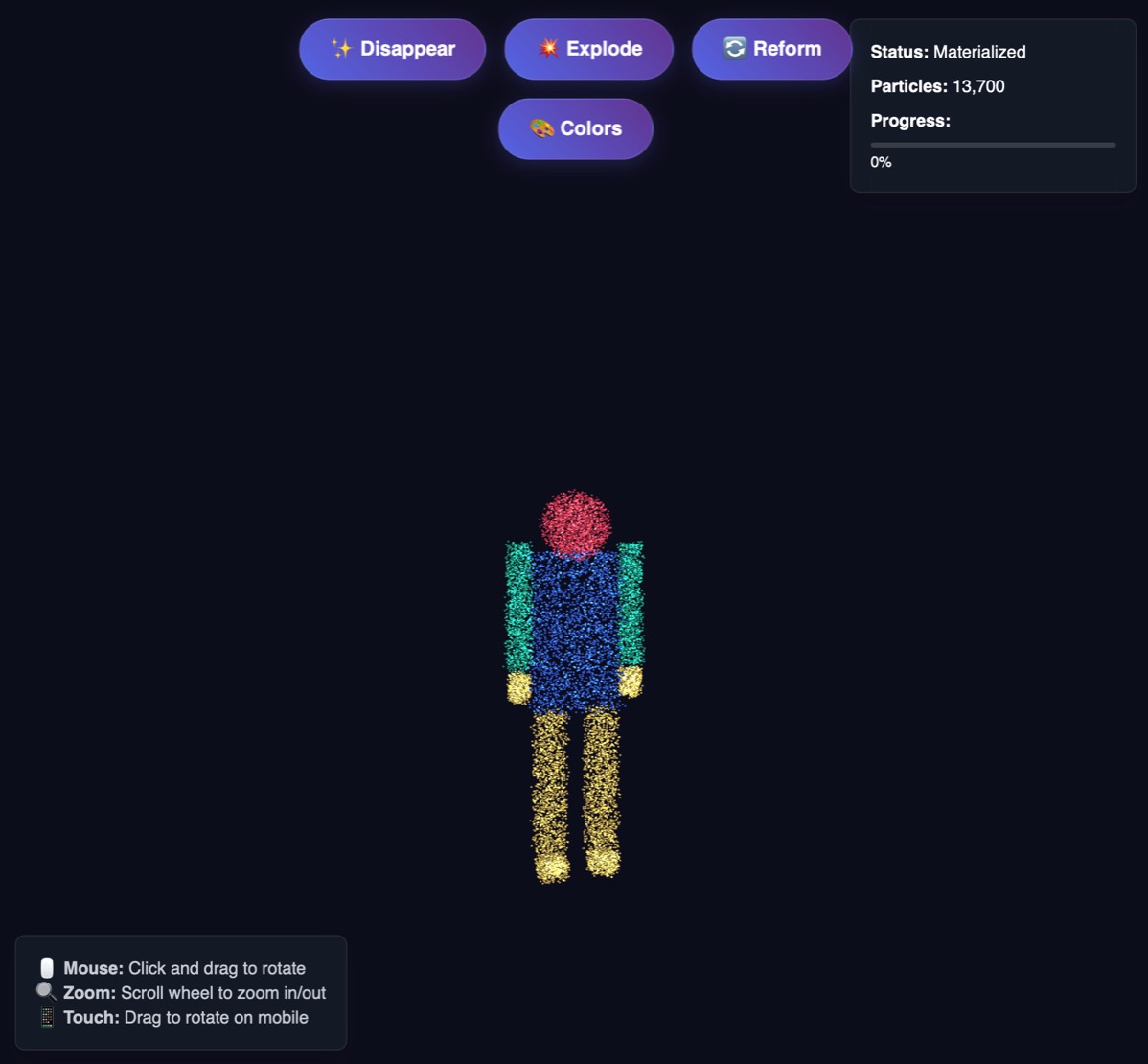Click the magnifying glass icon beside Zoom
The height and width of the screenshot is (1064, 1148).
click(x=46, y=992)
